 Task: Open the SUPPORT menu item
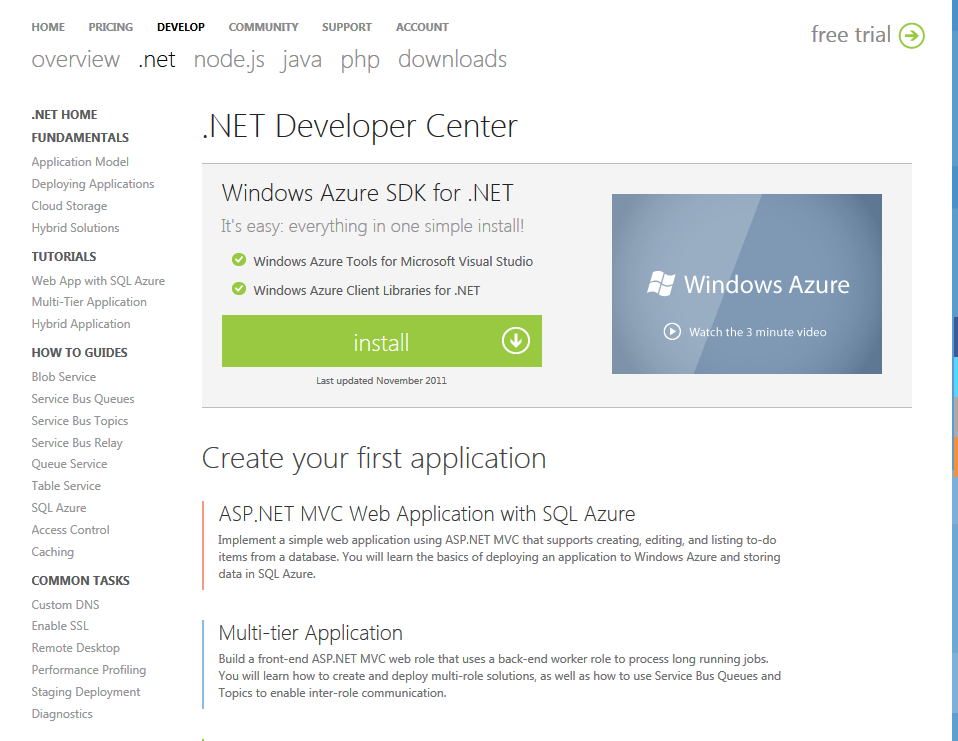click(347, 27)
